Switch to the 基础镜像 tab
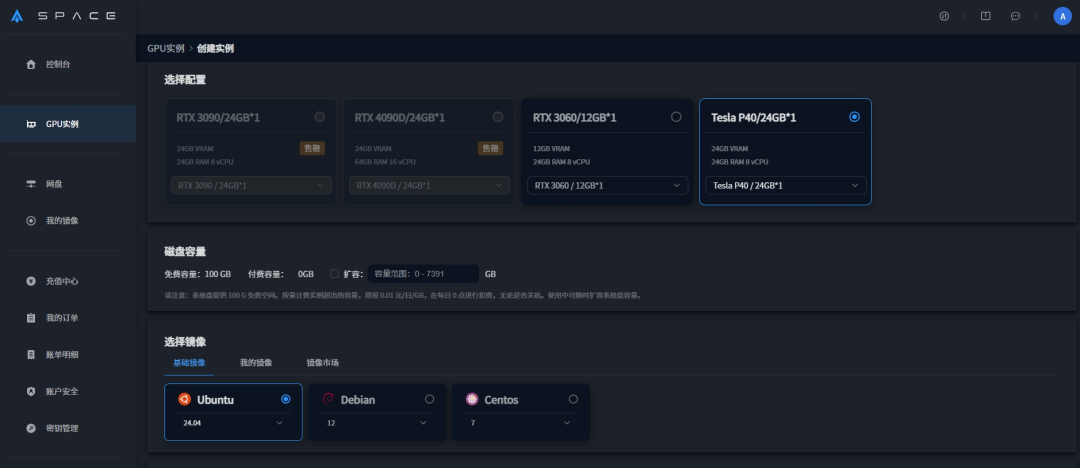 (x=189, y=363)
